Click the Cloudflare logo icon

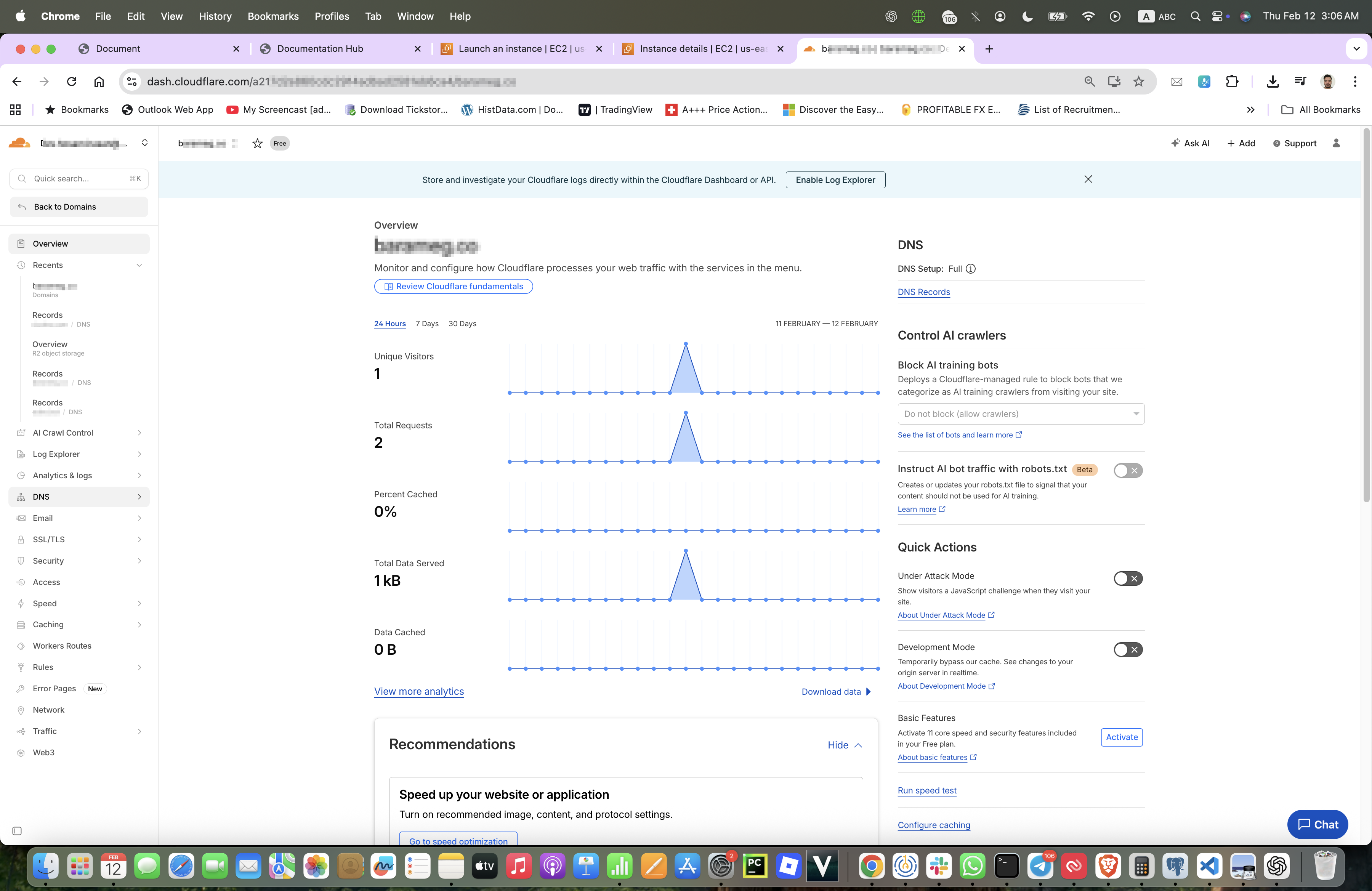click(19, 143)
